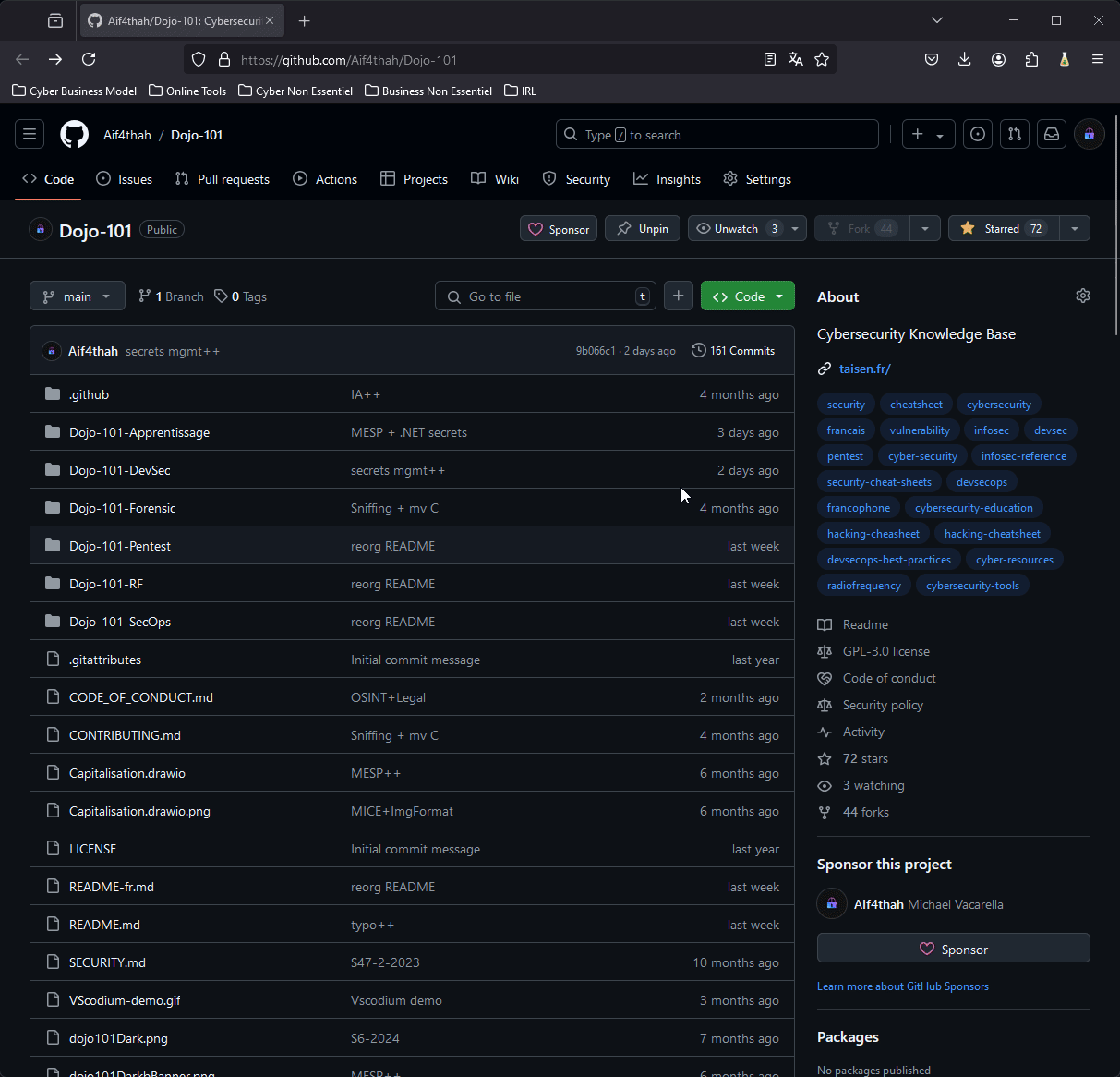Image resolution: width=1120 pixels, height=1077 pixels.
Task: Click the large Sponsor button in sidebar
Action: point(954,949)
